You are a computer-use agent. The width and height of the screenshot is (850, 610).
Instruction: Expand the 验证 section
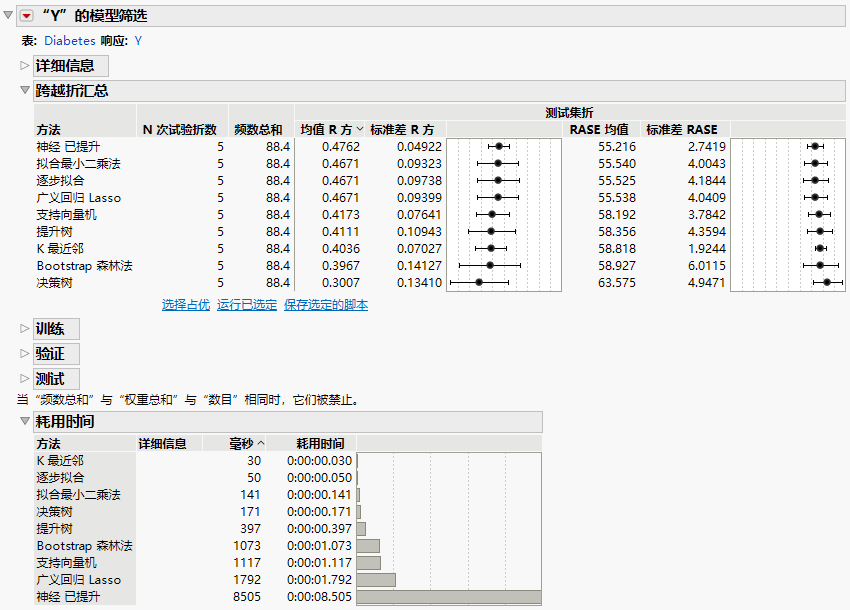(24, 354)
